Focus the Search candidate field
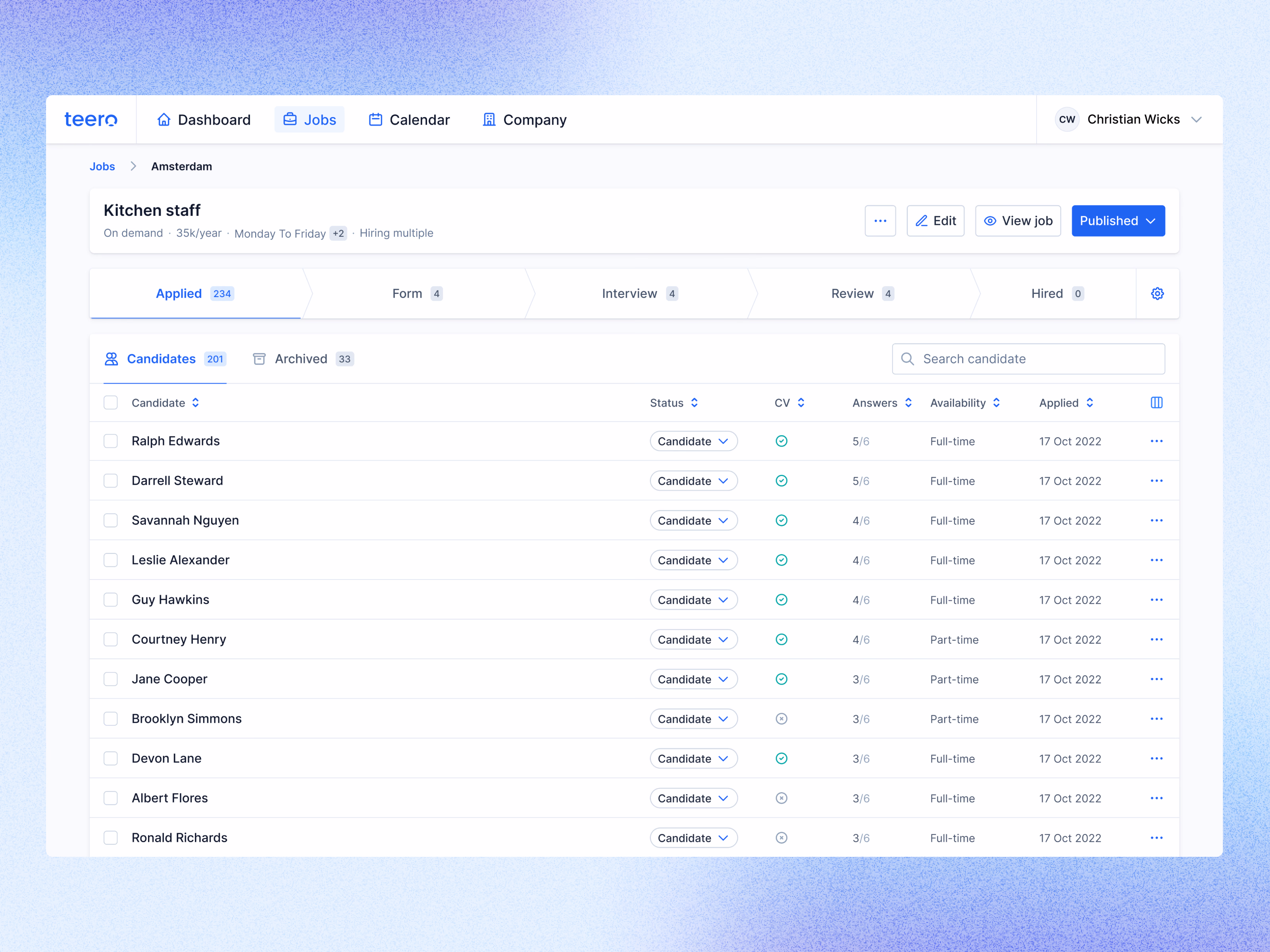The image size is (1270, 952). coord(1028,359)
